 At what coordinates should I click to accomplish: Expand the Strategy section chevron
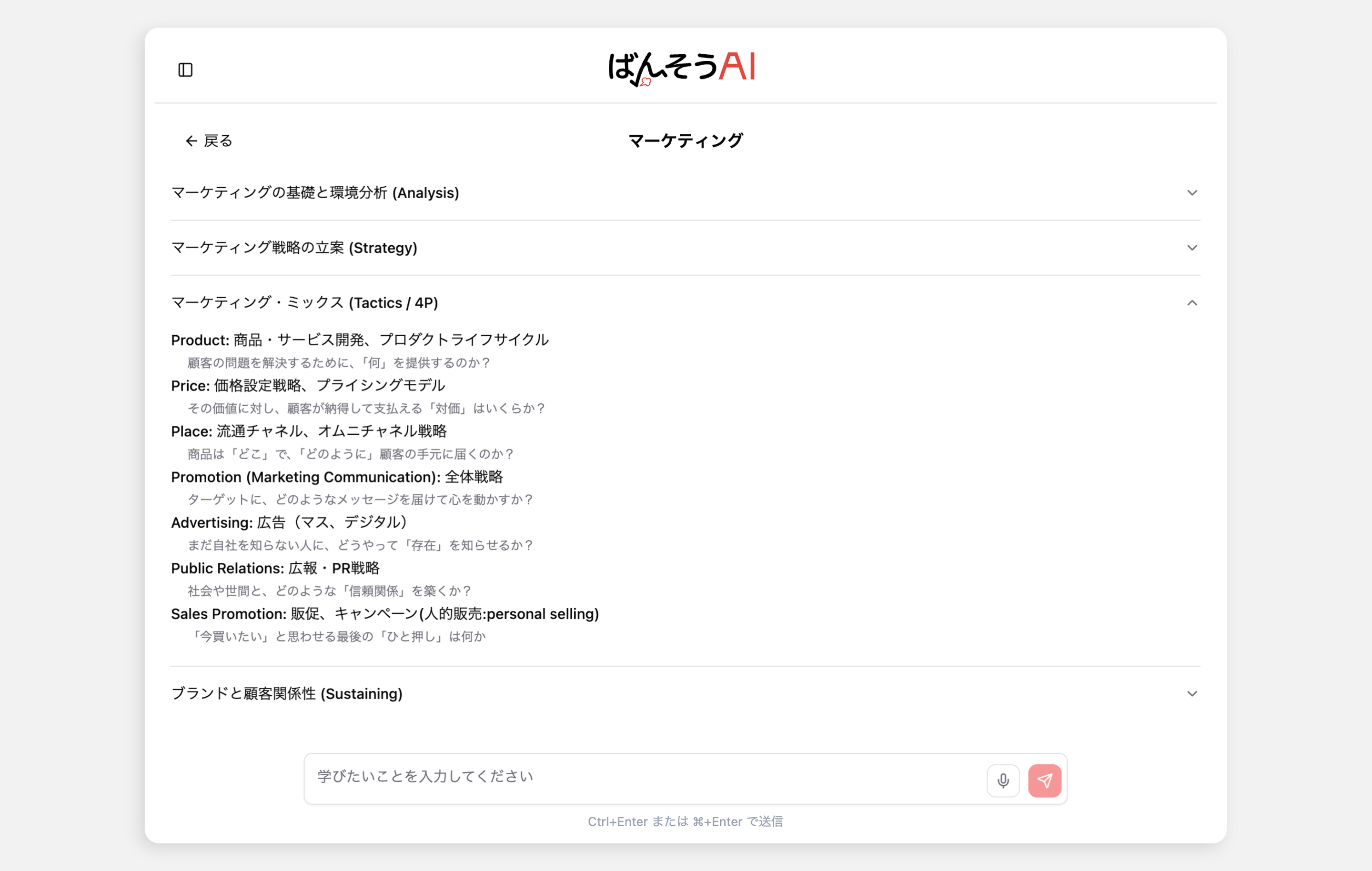[1191, 248]
